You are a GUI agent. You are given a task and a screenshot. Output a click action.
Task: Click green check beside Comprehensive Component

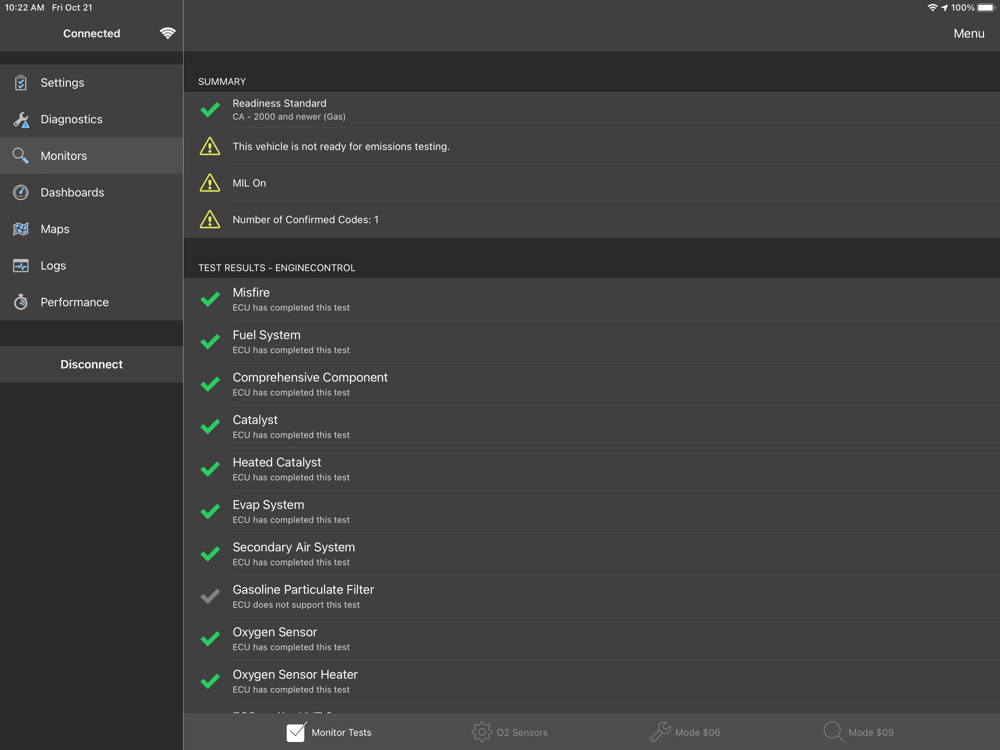(210, 385)
